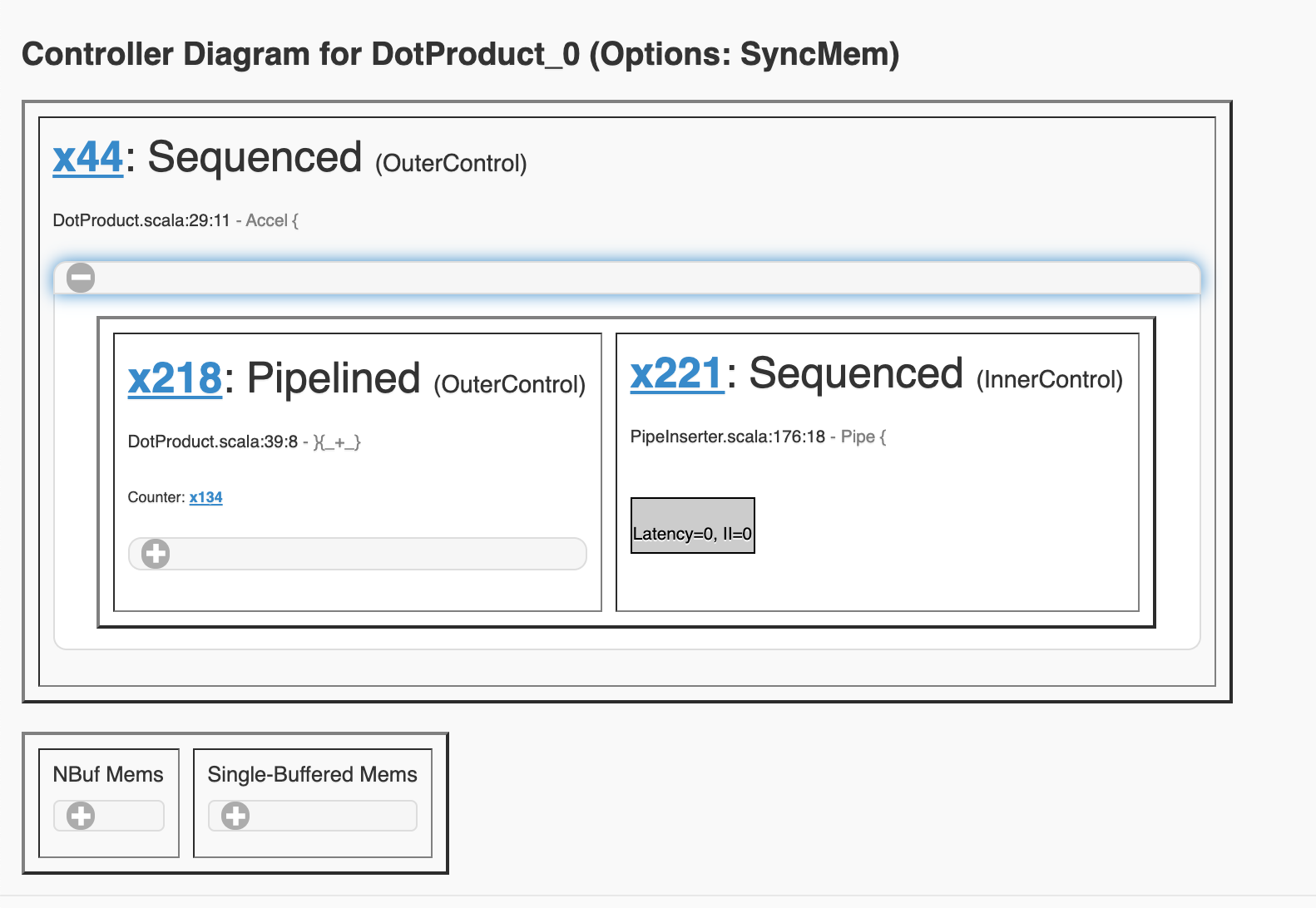This screenshot has height=908, width=1316.
Task: Follow the Counter x134 link
Action: (x=205, y=497)
